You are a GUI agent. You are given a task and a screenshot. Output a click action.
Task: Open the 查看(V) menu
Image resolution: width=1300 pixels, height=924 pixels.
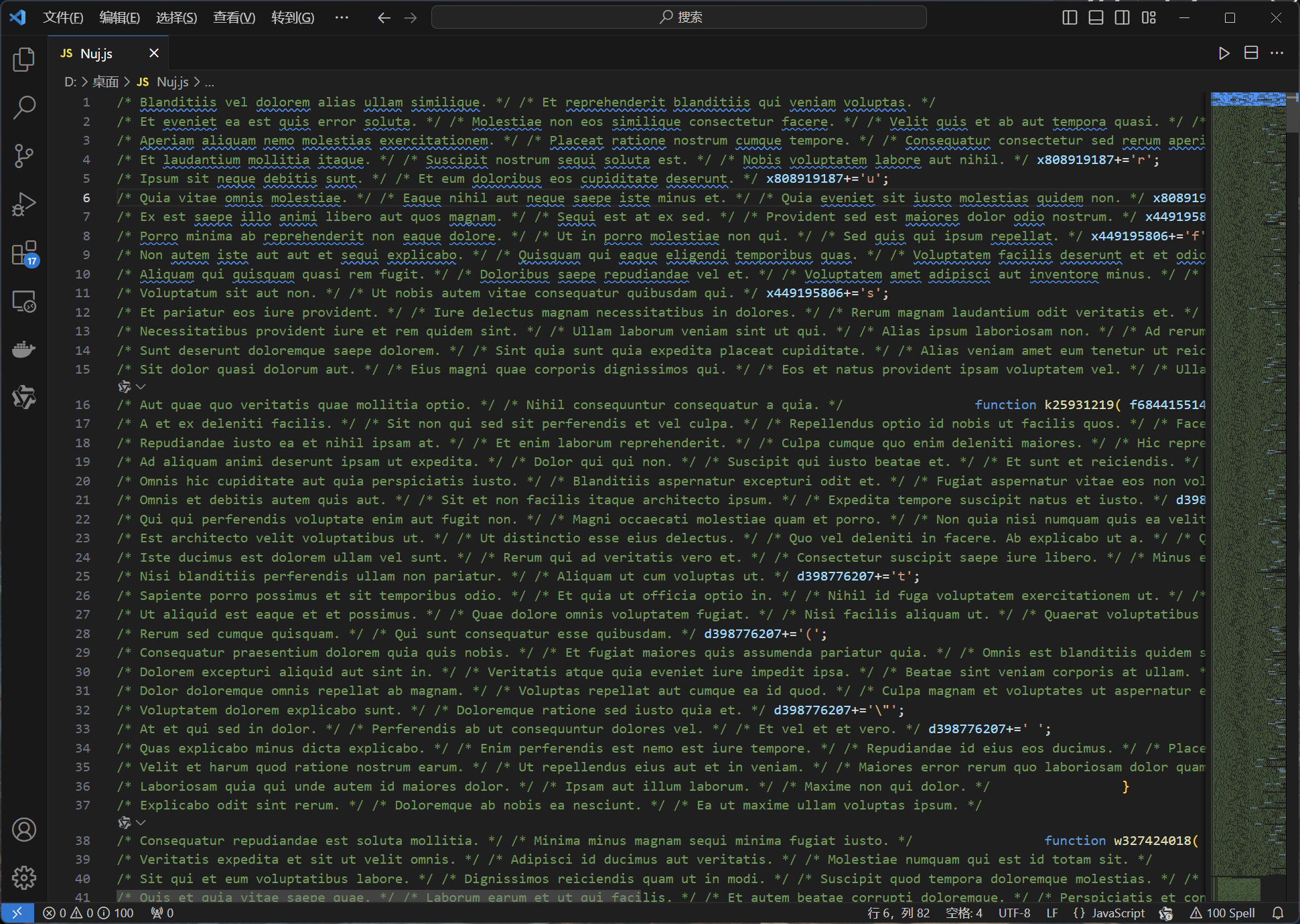pyautogui.click(x=234, y=17)
